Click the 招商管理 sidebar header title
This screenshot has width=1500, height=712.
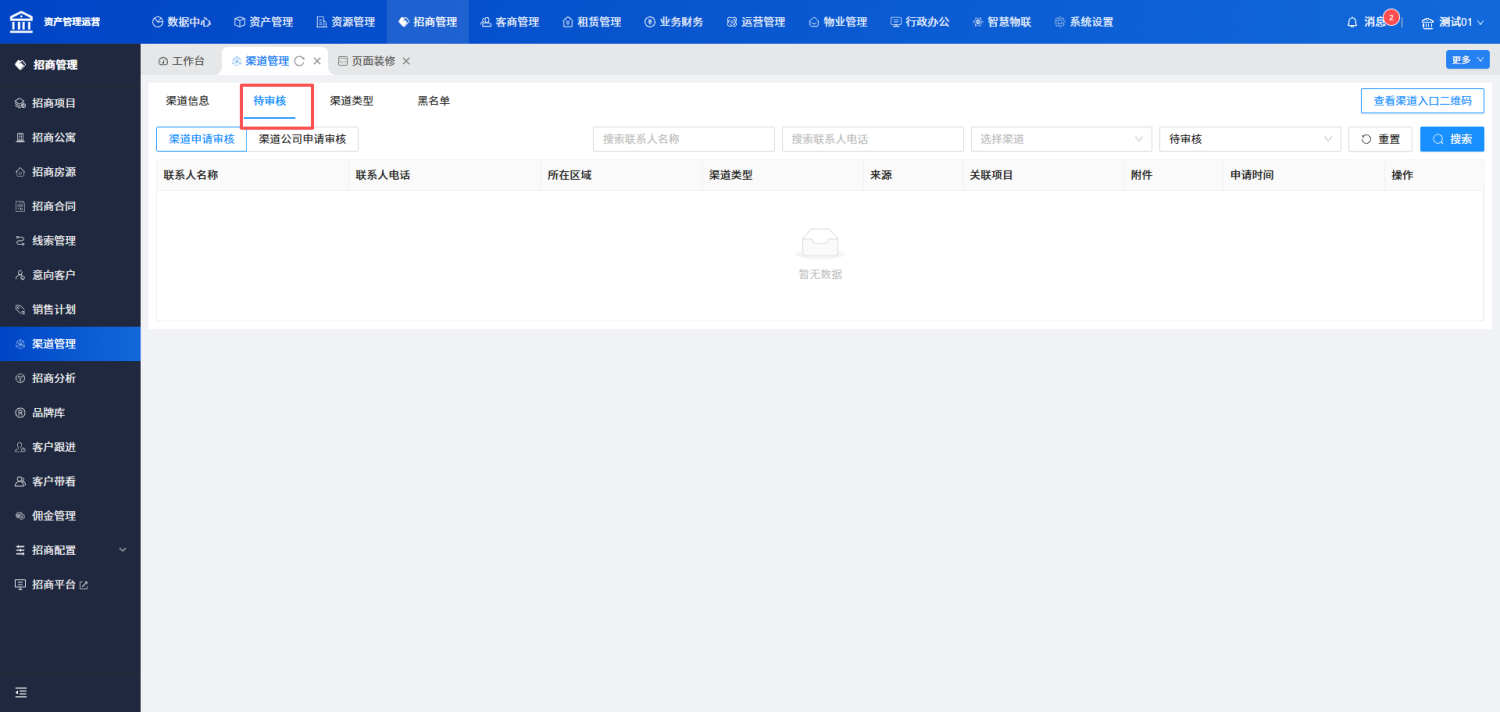coord(55,65)
